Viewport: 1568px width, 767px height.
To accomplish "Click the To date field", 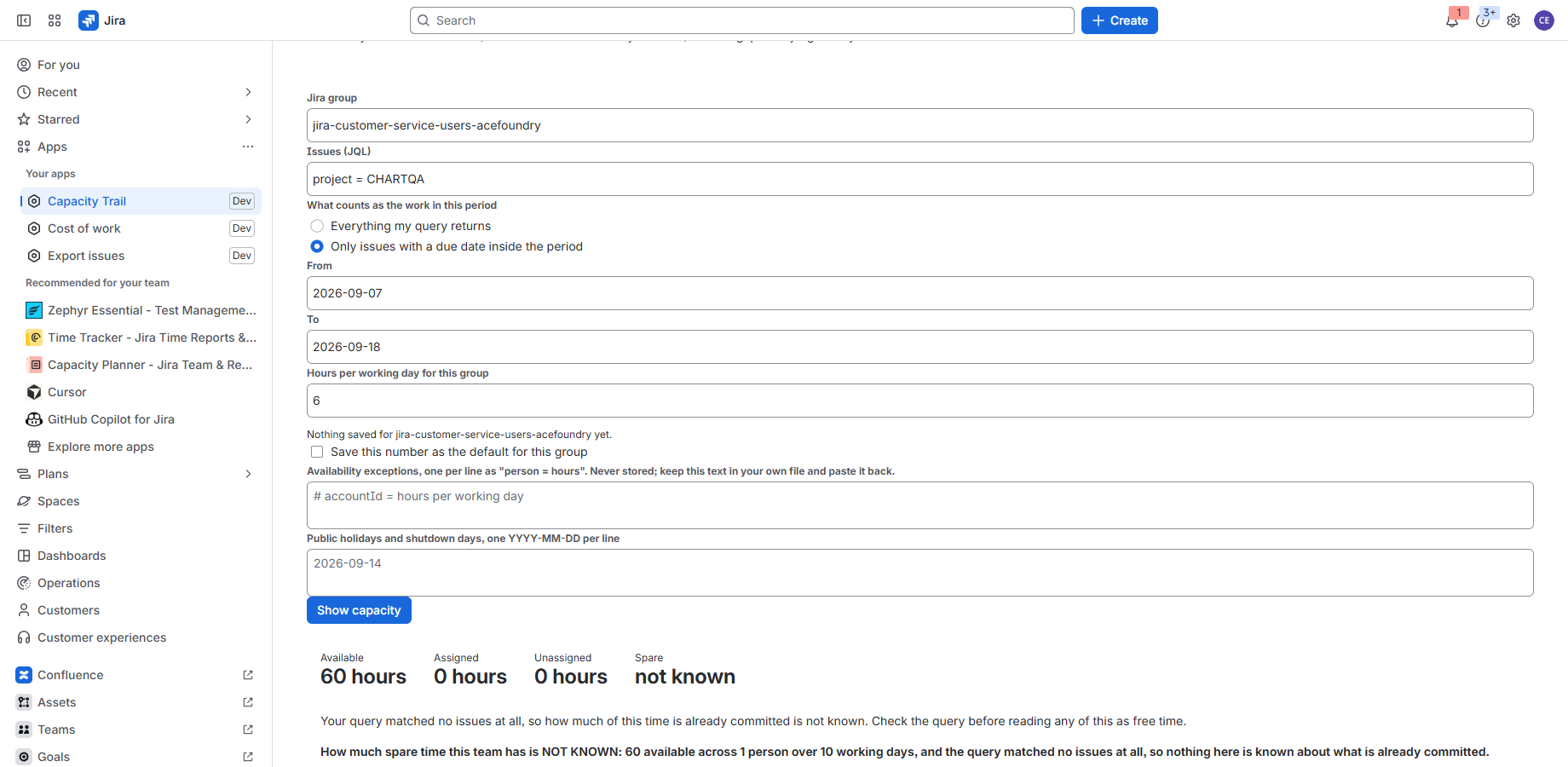I will tap(920, 347).
